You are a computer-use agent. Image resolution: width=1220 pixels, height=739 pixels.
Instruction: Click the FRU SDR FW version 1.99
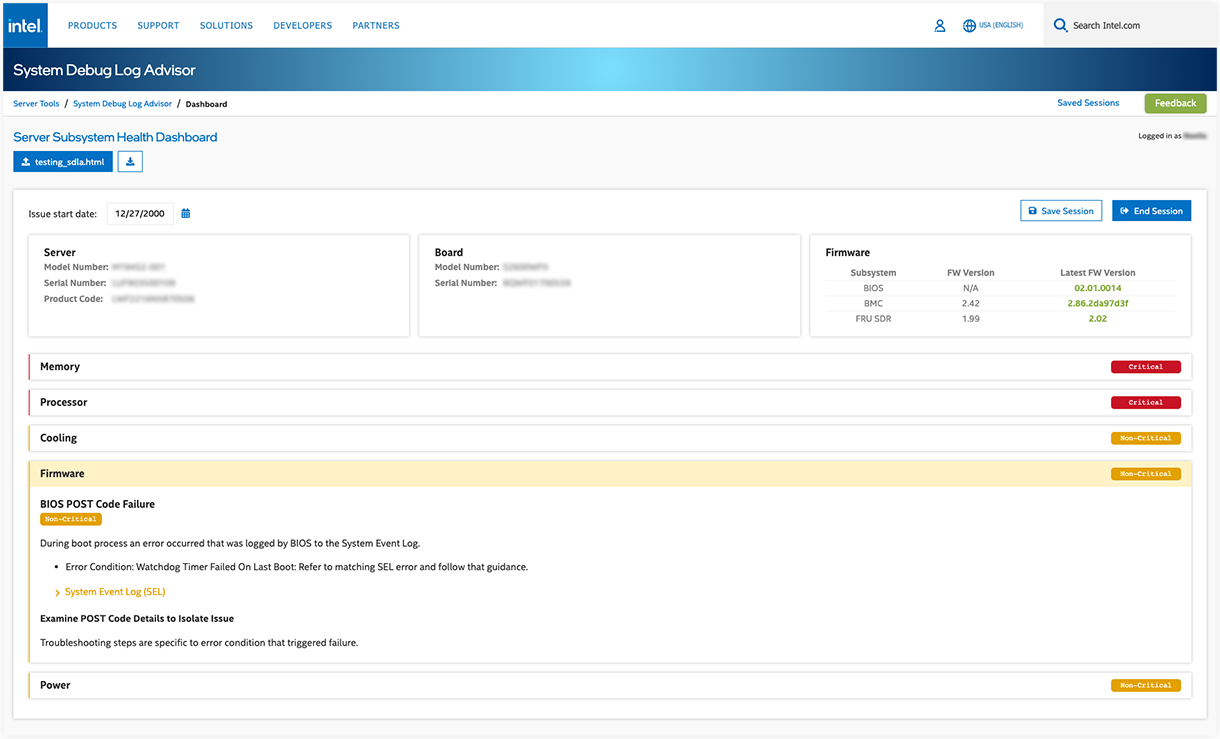coord(970,319)
